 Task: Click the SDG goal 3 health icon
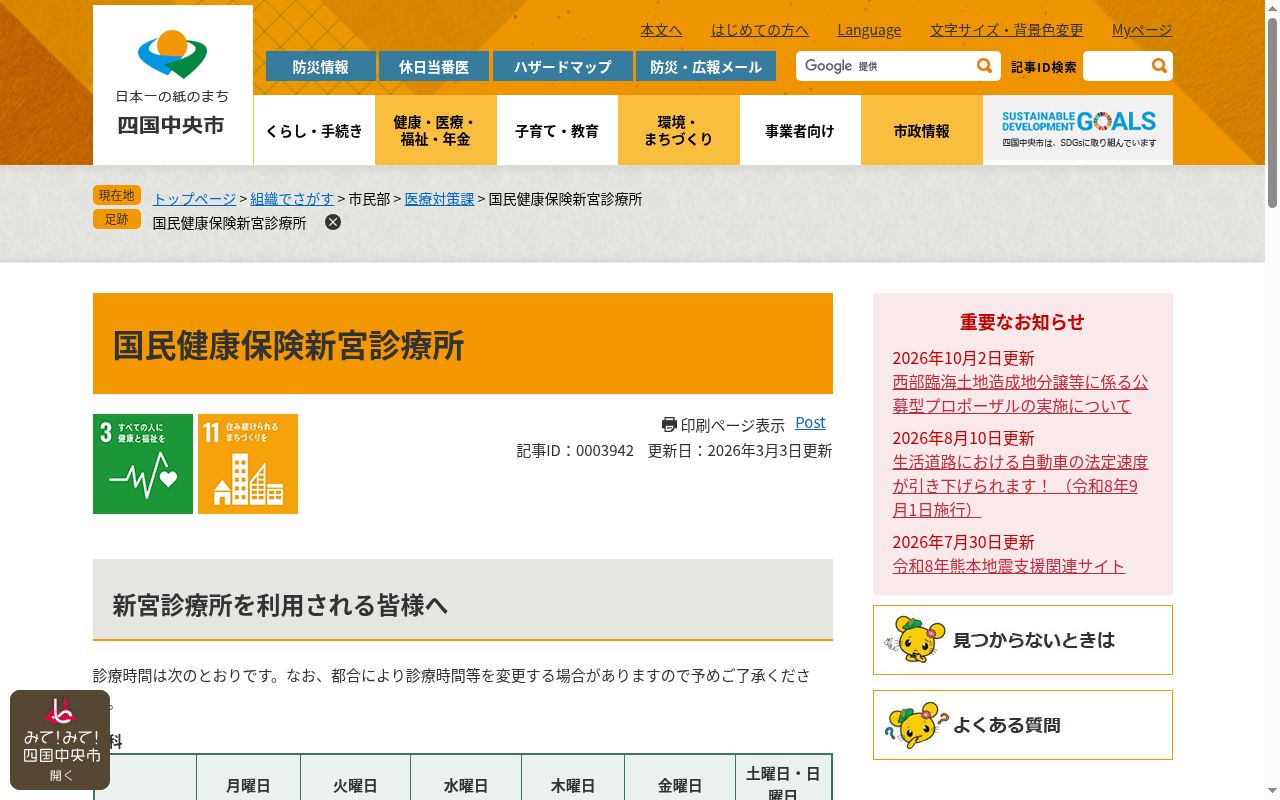[143, 464]
